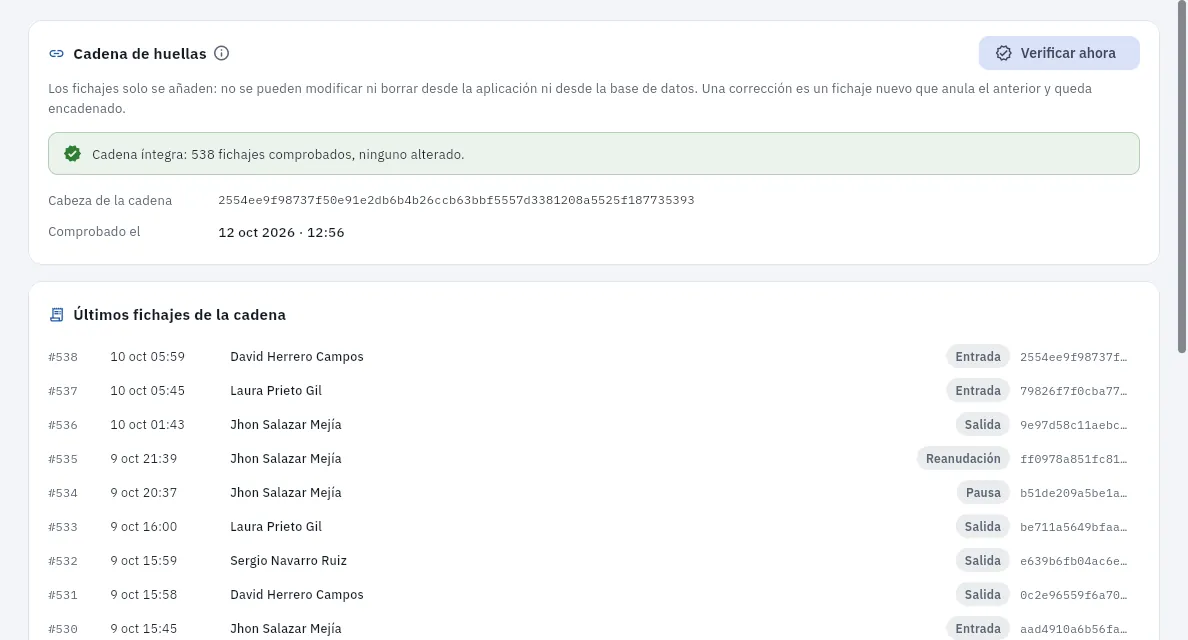This screenshot has width=1188, height=640.
Task: Click the Entrada badge on entry #538
Action: pos(977,357)
